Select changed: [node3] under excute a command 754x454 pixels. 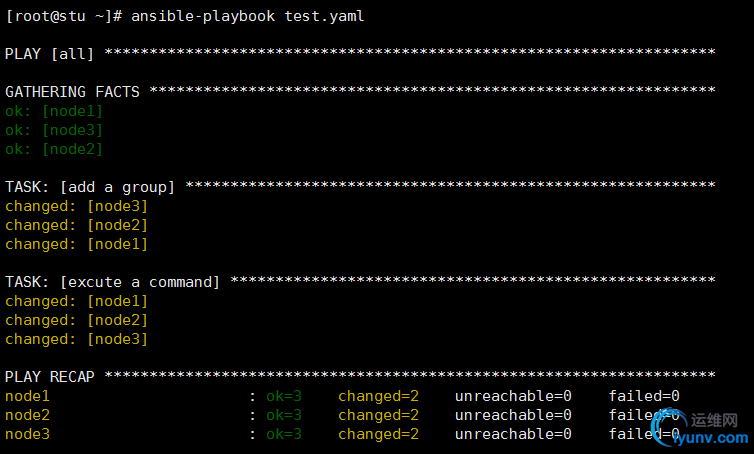[76, 339]
